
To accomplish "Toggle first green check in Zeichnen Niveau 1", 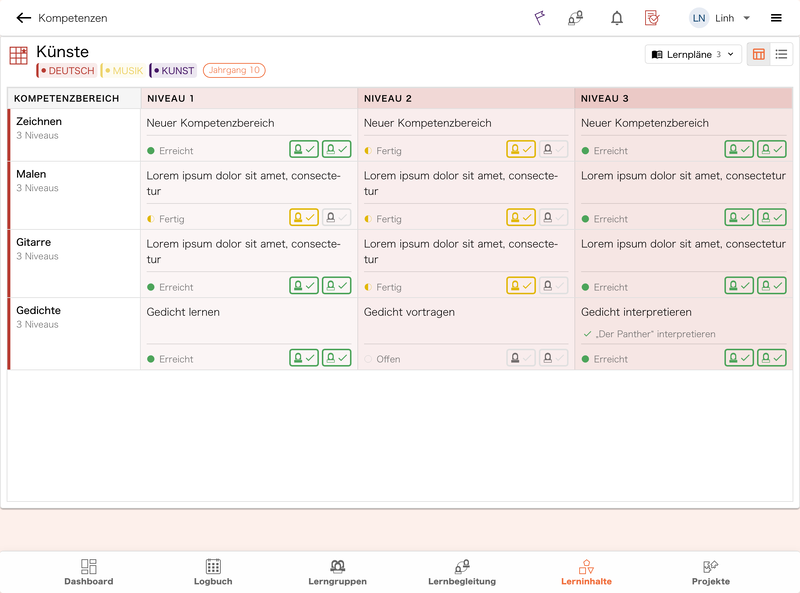I will (304, 149).
